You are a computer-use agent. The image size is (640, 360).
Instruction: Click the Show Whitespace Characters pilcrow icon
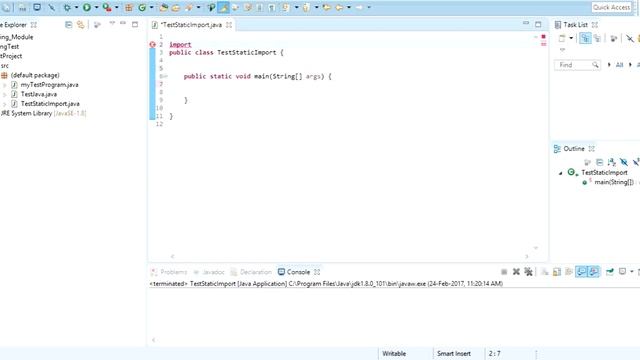coord(271,7)
